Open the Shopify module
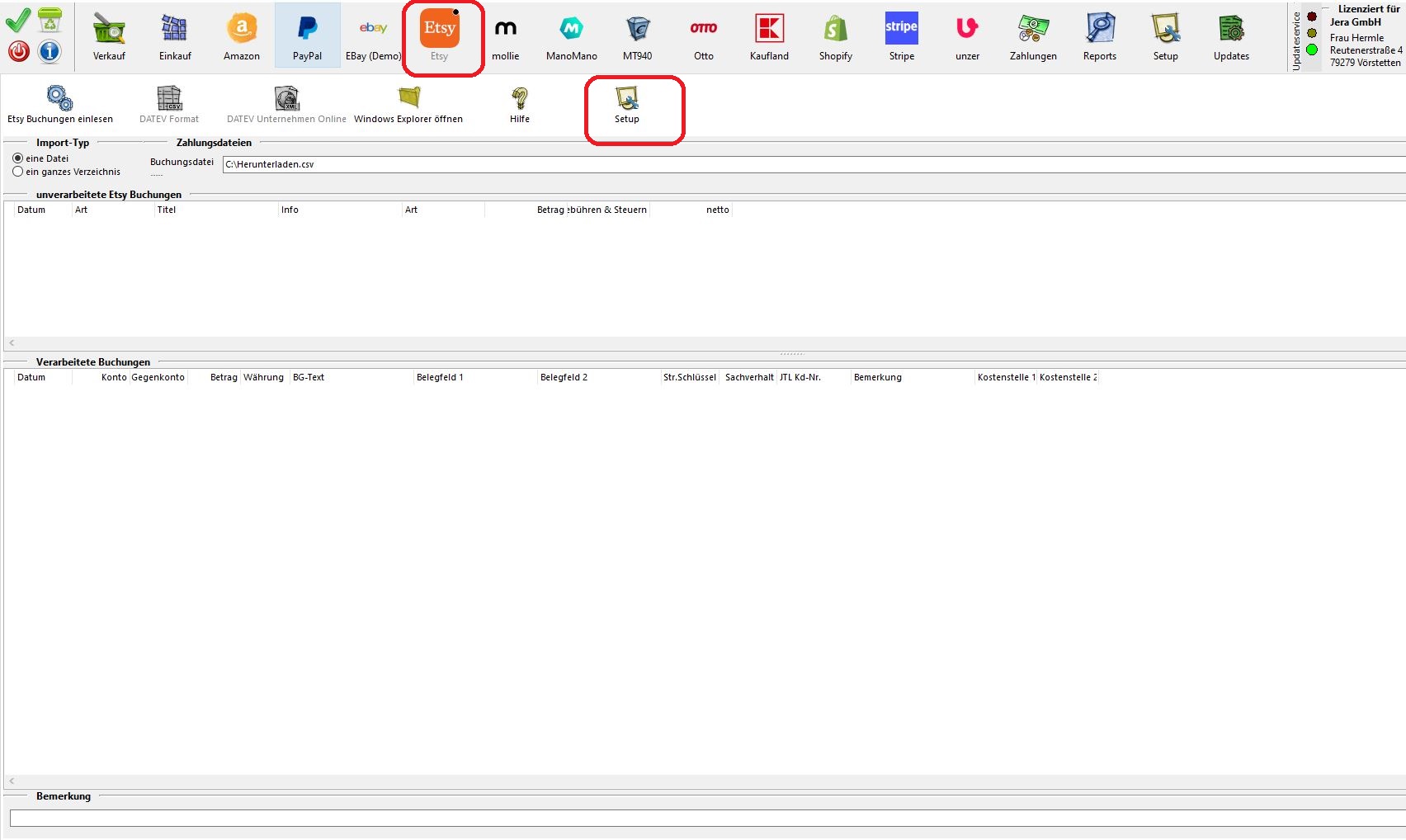Viewport: 1406px width, 840px height. click(835, 36)
